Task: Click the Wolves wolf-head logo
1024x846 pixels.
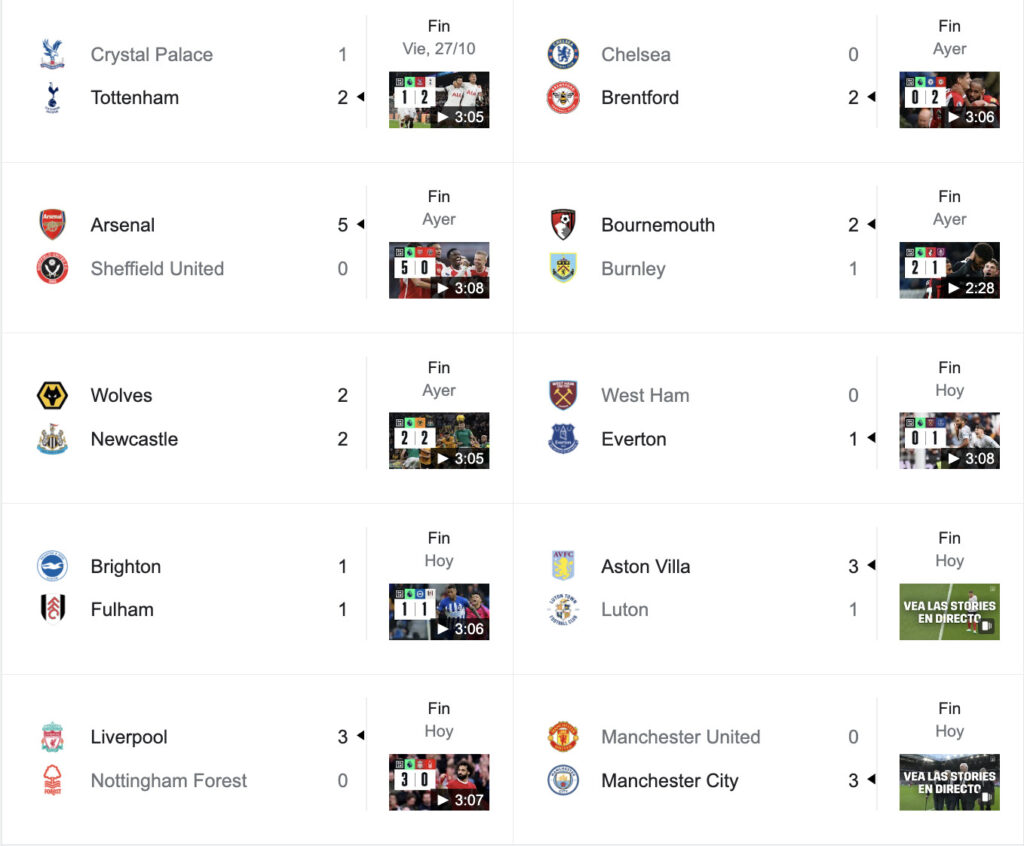Action: point(52,395)
